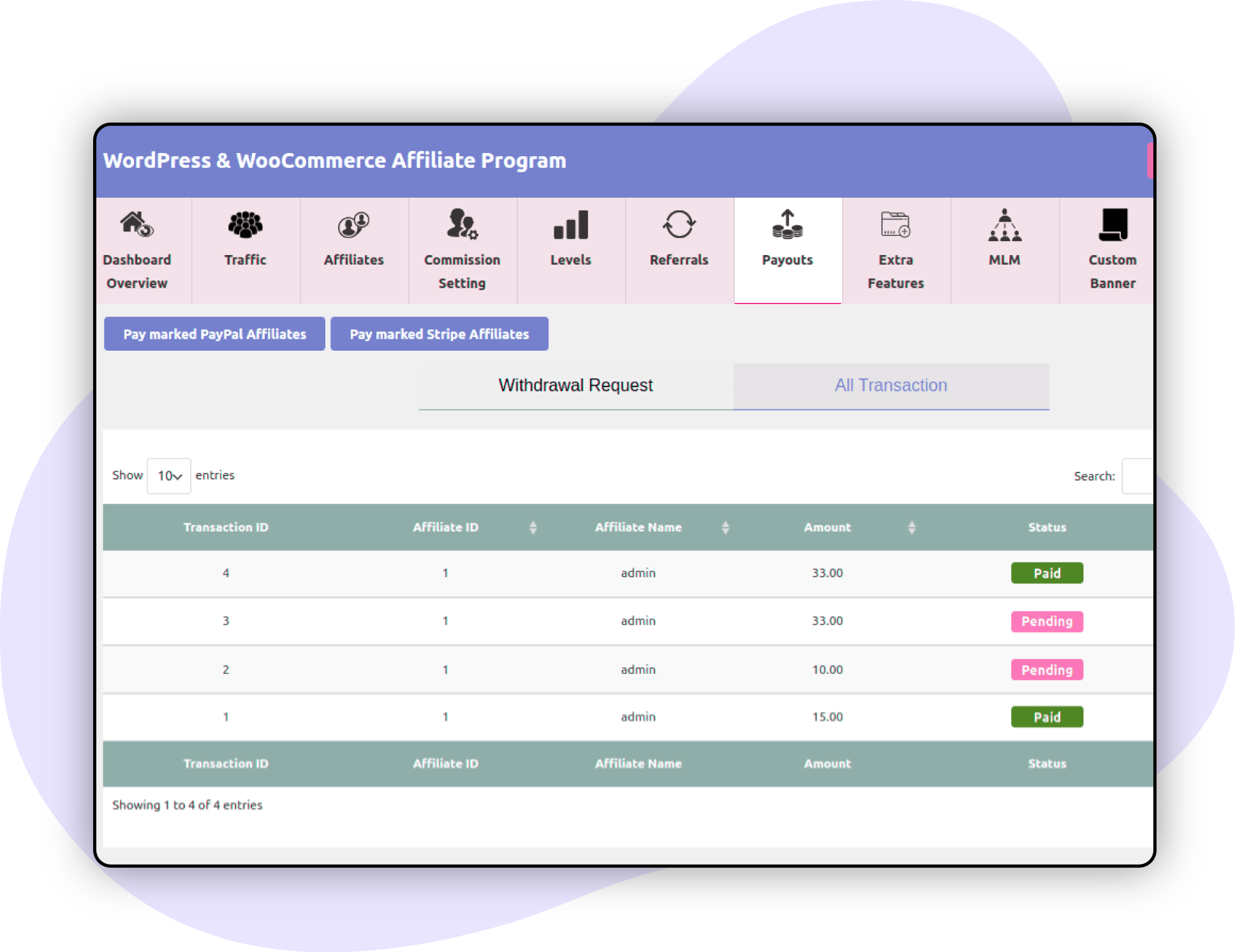Click Showing 1 to 4 of 4 entries text
This screenshot has height=952, width=1235.
[x=187, y=805]
